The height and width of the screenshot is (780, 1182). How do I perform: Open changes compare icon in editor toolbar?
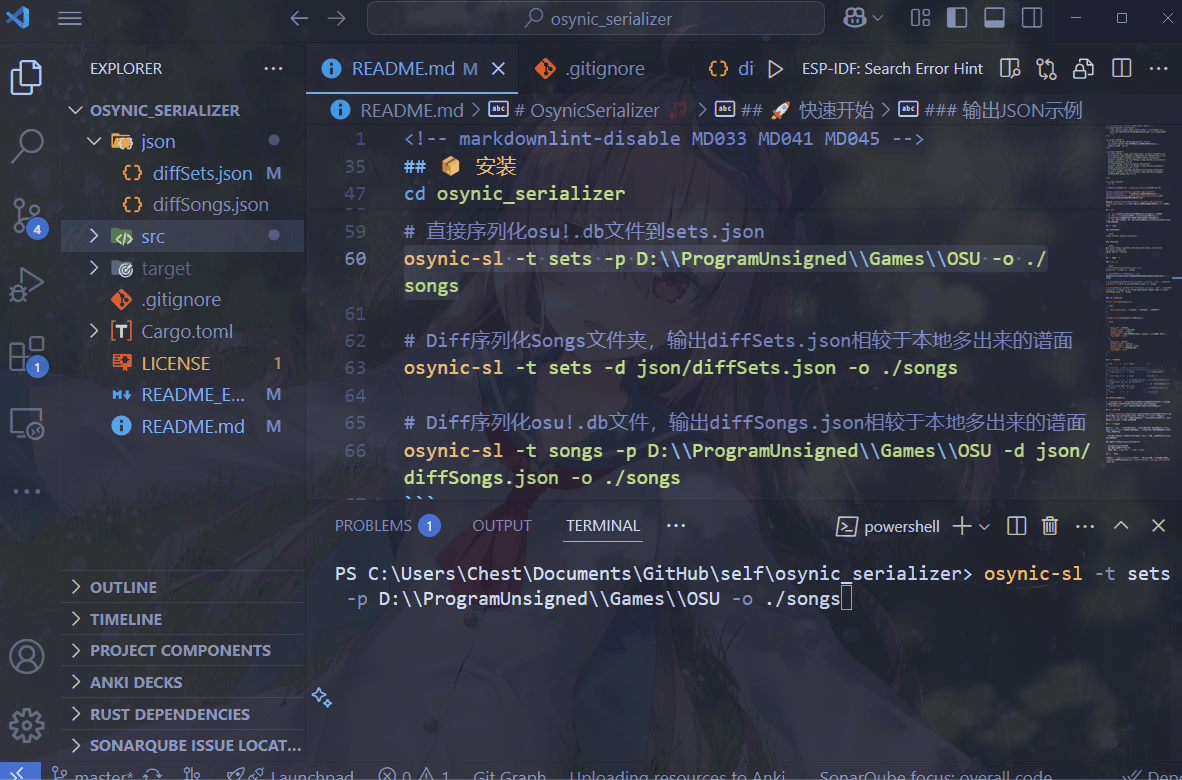(1046, 69)
